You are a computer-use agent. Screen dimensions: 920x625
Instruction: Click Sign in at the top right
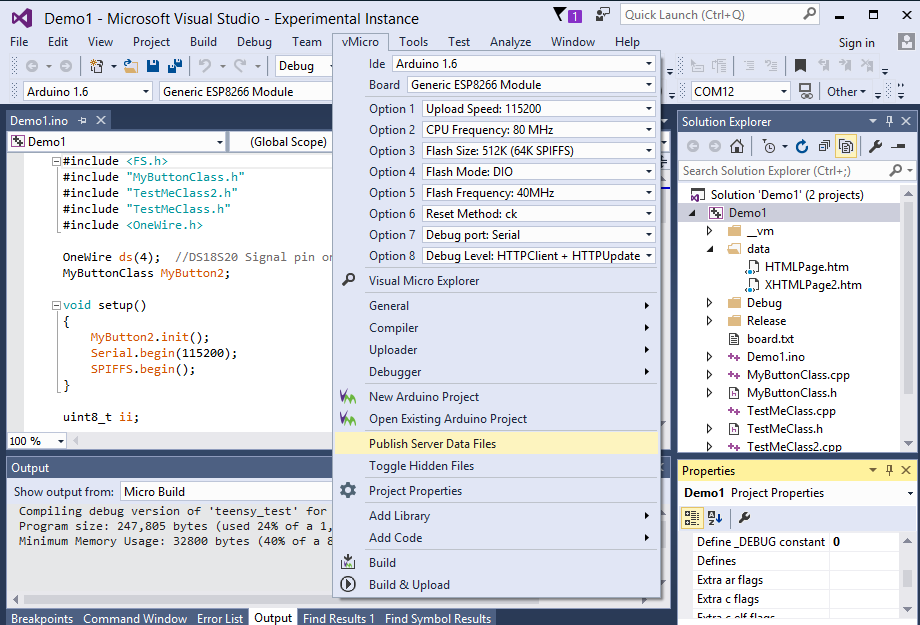click(856, 42)
